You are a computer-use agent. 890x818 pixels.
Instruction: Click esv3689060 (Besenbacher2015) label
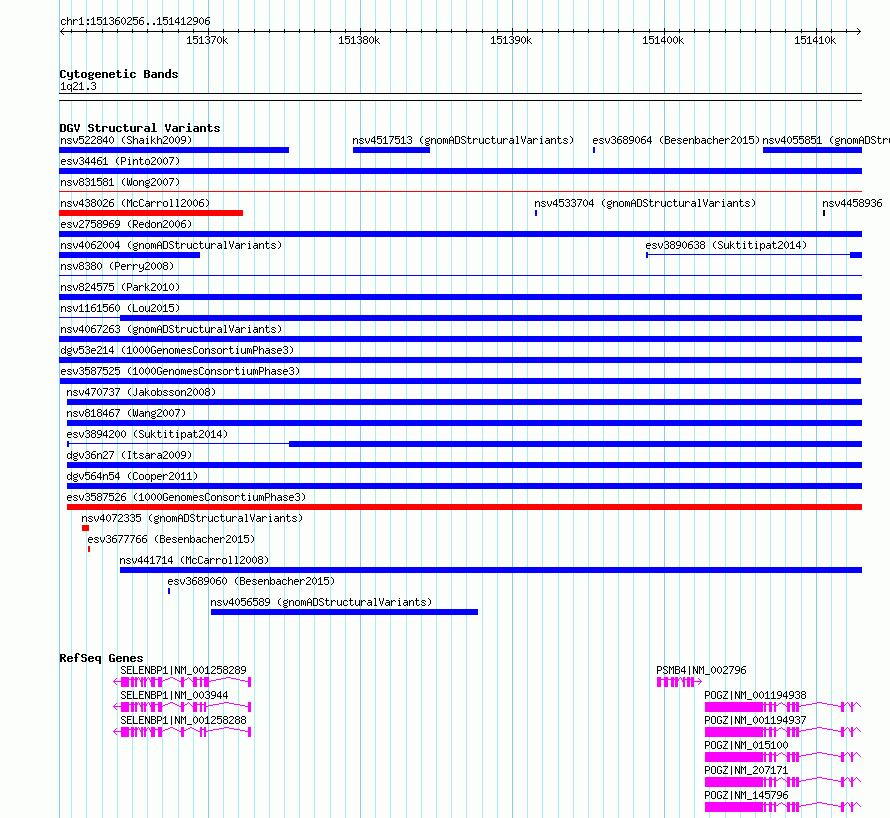click(x=251, y=581)
